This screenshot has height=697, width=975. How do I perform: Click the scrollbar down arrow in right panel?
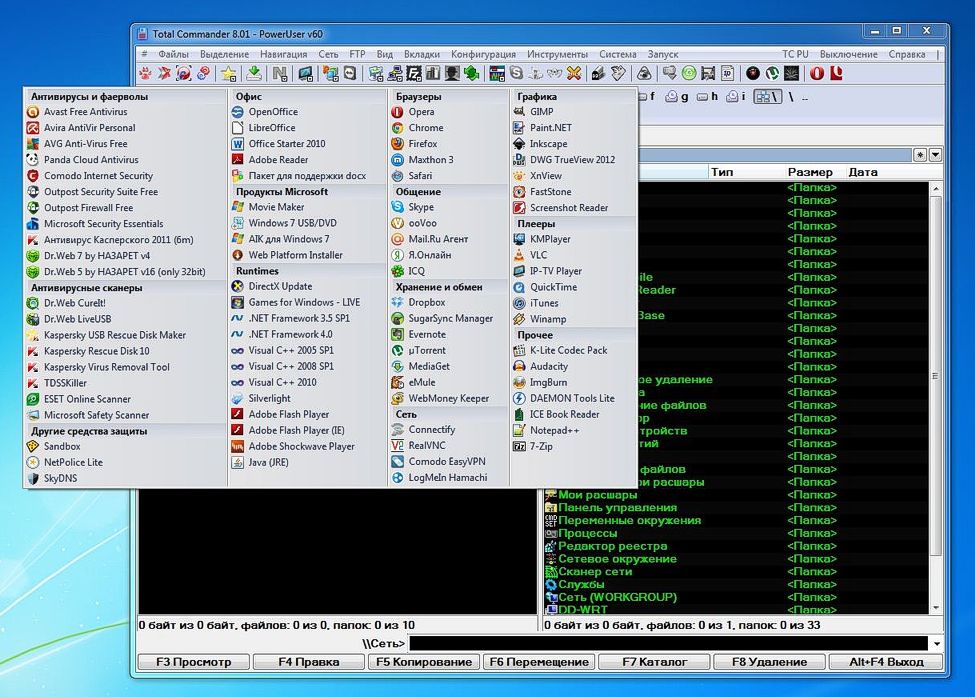pyautogui.click(x=936, y=607)
